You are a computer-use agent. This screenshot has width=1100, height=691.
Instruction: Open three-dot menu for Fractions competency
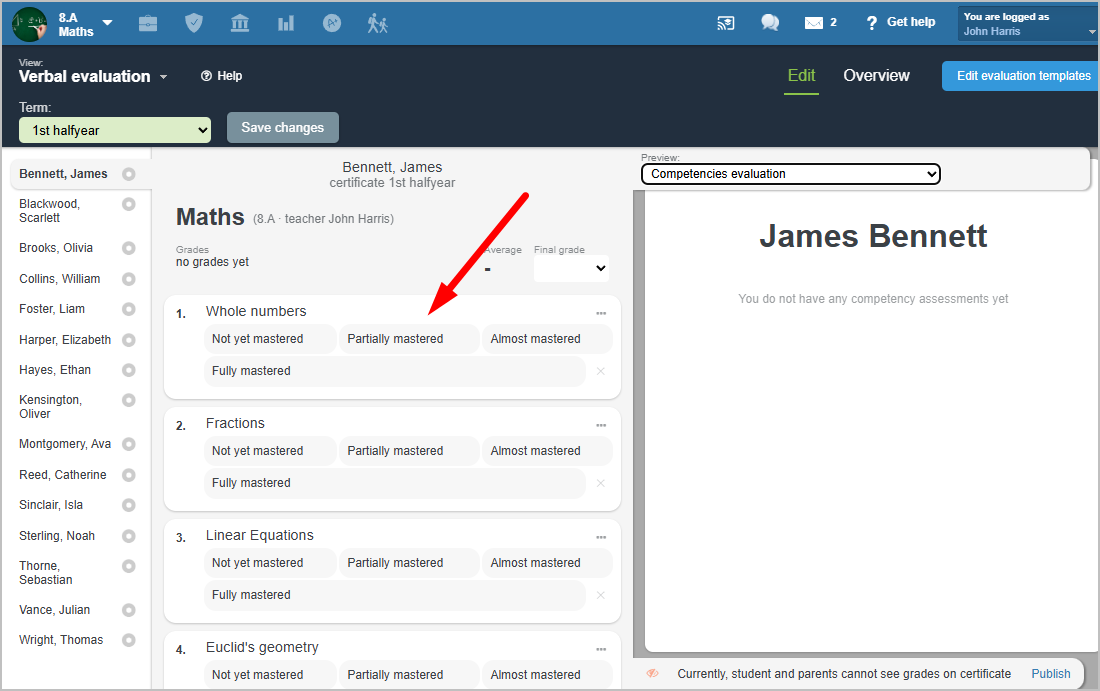(601, 425)
